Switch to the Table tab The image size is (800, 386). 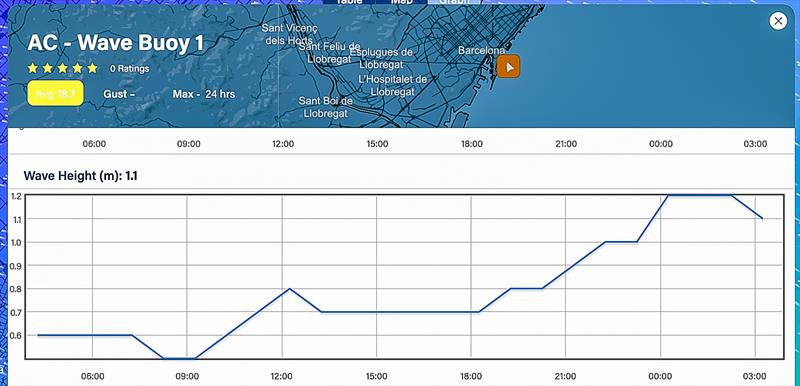349,2
